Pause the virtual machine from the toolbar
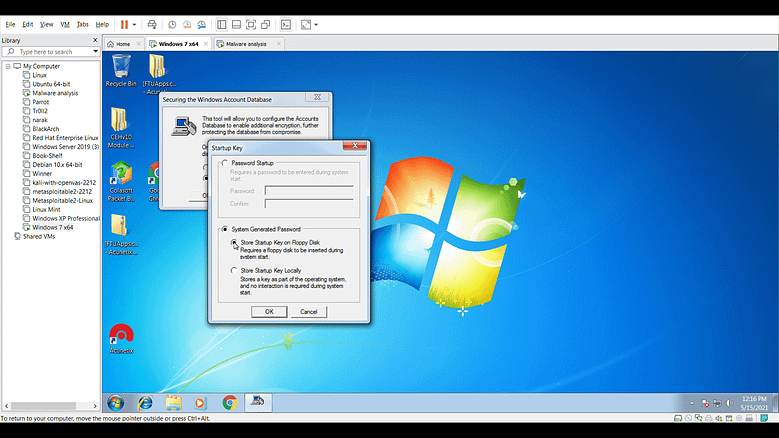 click(x=124, y=24)
